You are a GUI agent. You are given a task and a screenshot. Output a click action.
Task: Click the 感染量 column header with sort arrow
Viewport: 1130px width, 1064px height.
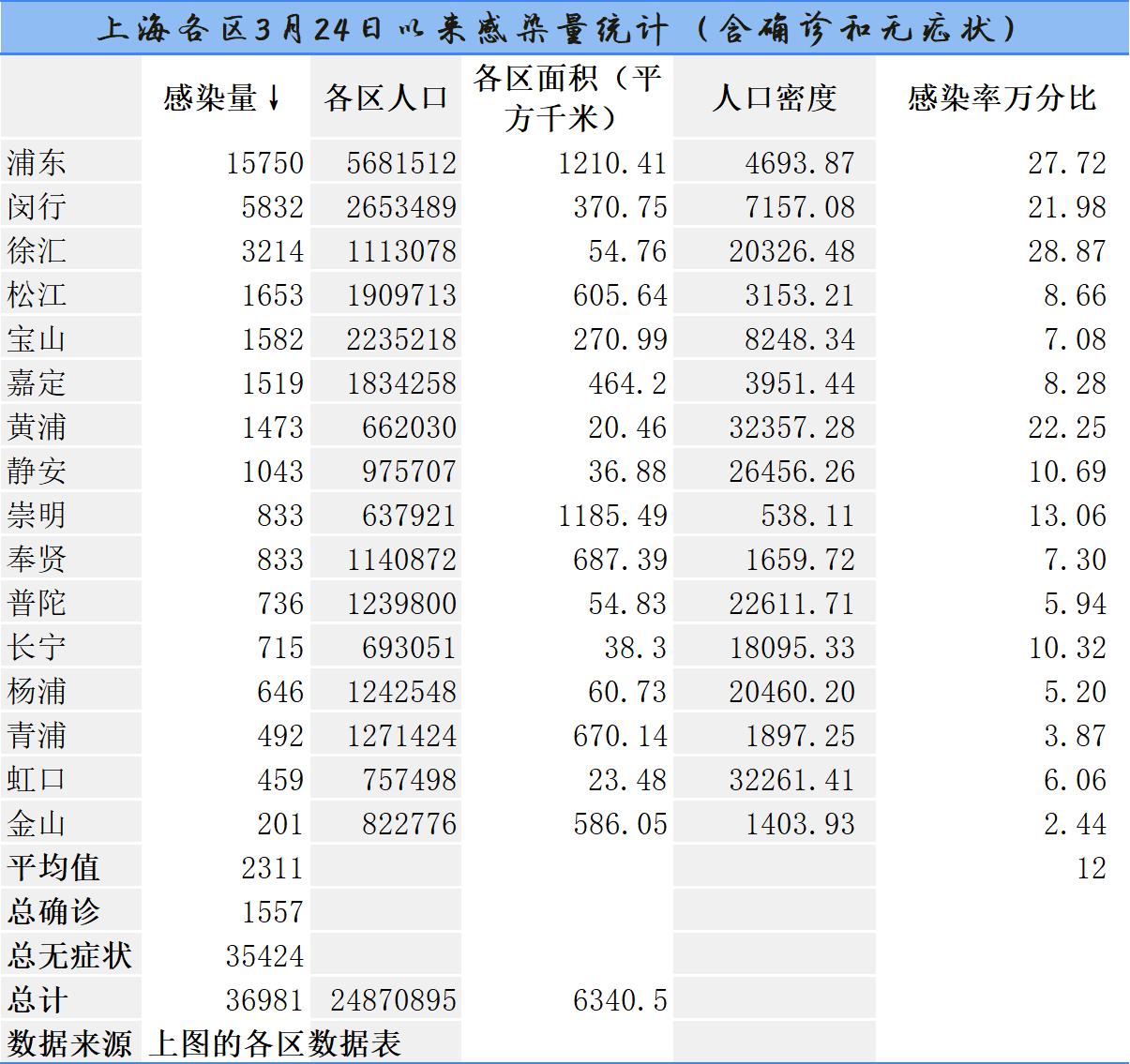pos(222,97)
